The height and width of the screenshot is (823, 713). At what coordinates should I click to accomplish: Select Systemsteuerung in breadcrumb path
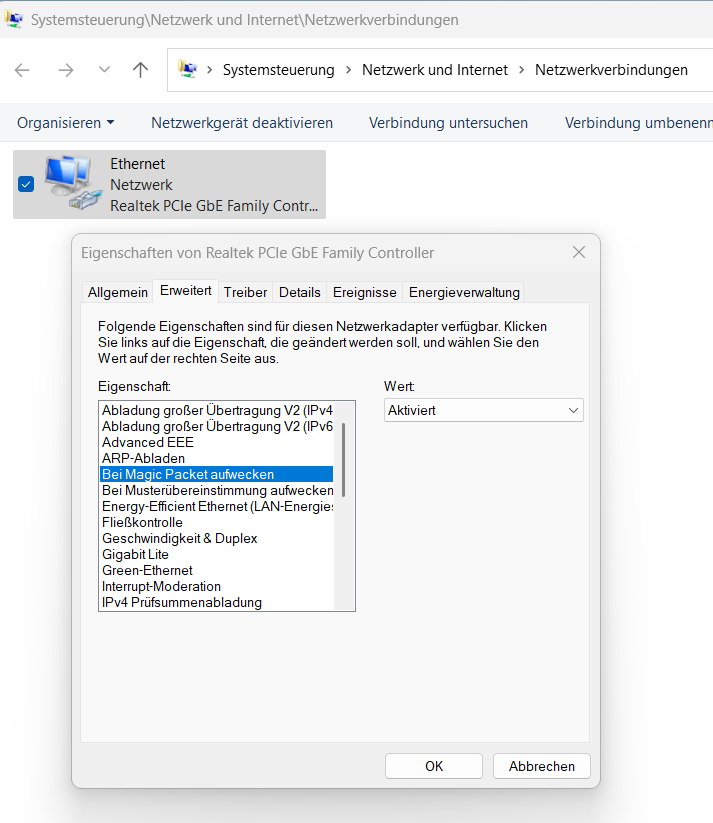(x=278, y=70)
